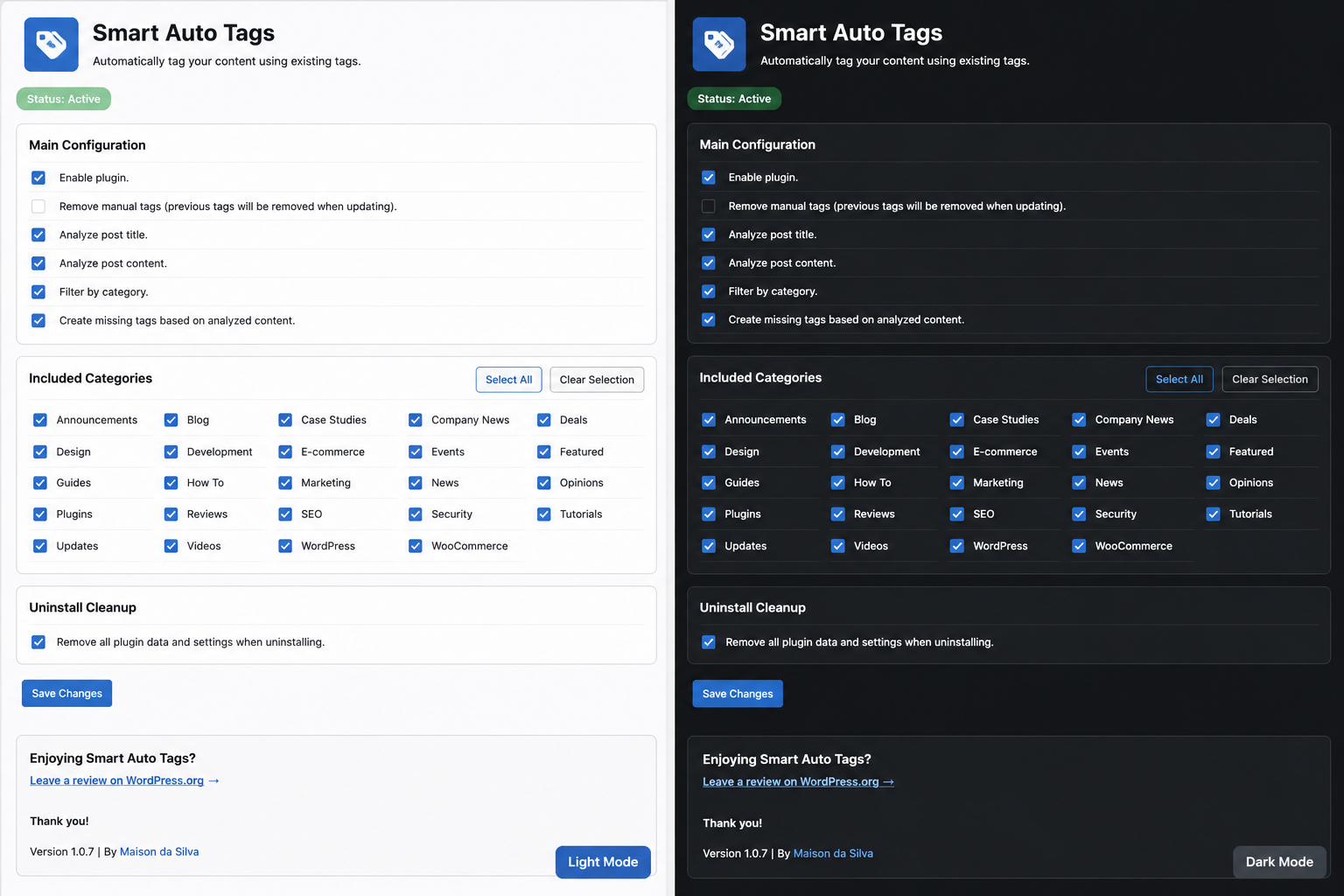
Task: Click Status: Active badge in light panel
Action: point(64,99)
